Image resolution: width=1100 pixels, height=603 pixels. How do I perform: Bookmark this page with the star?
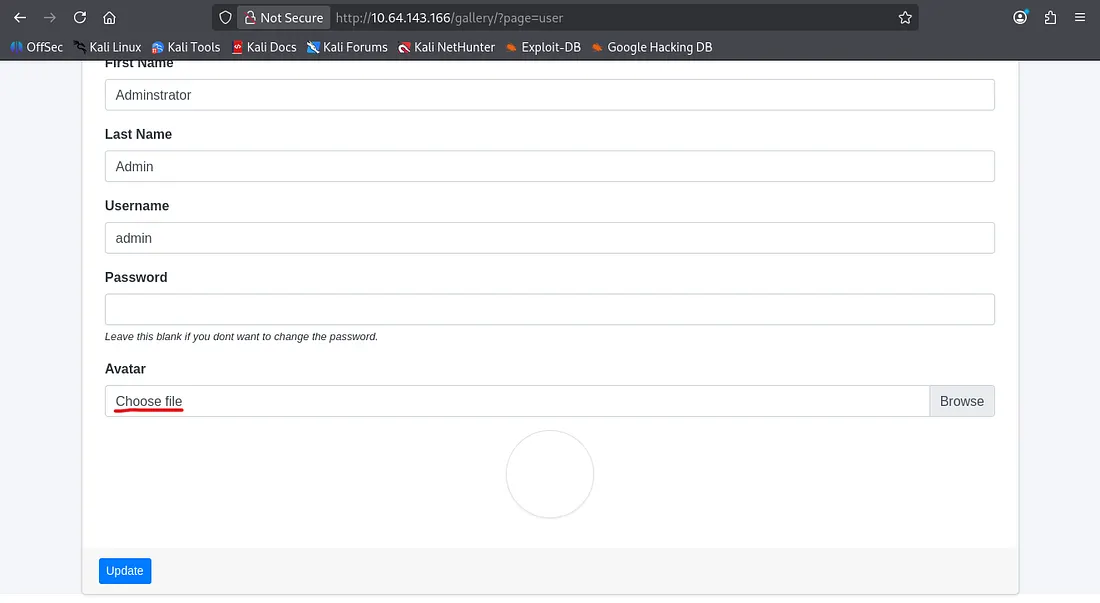coord(905,18)
